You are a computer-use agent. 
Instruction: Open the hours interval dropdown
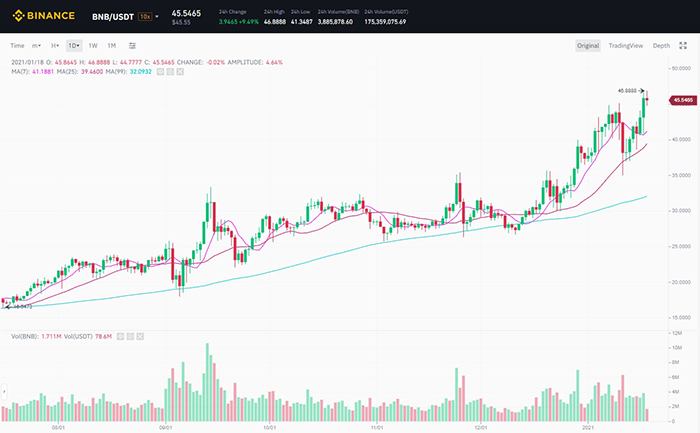[55, 46]
